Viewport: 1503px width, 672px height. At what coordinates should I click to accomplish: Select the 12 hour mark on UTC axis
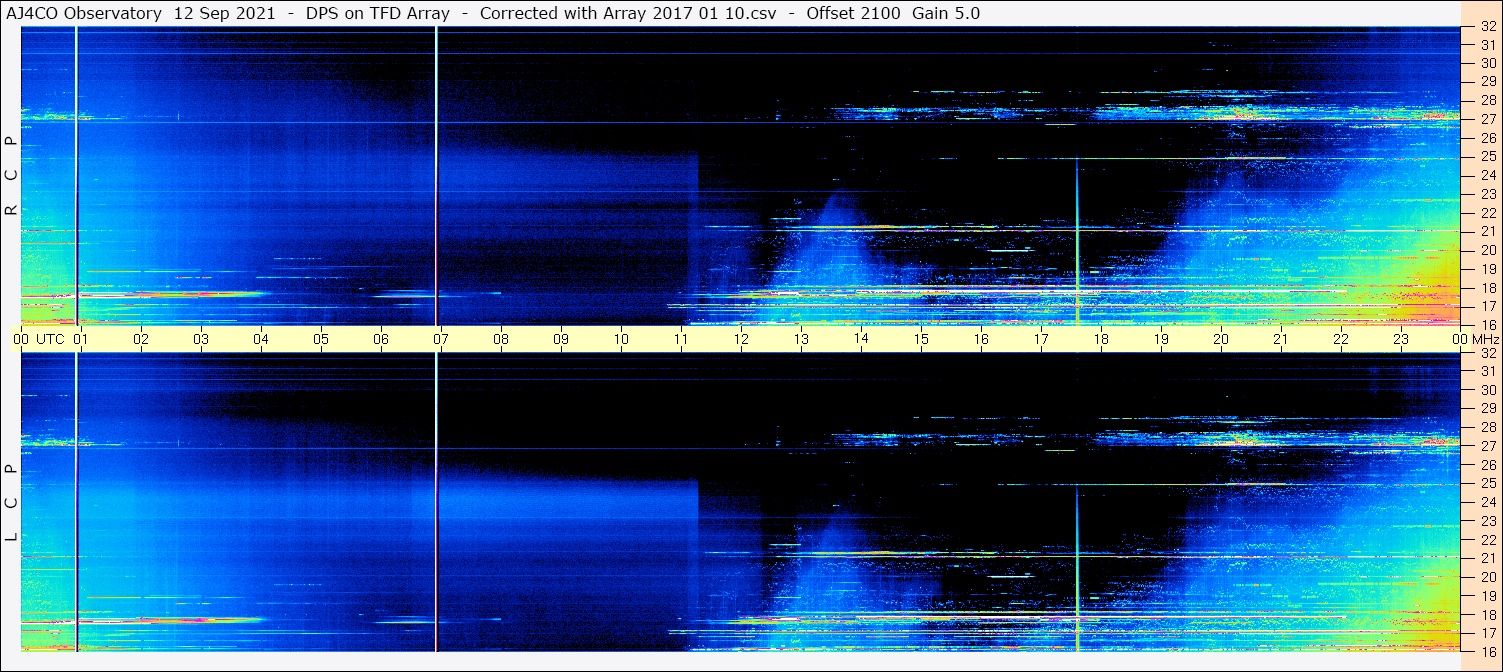coord(741,339)
